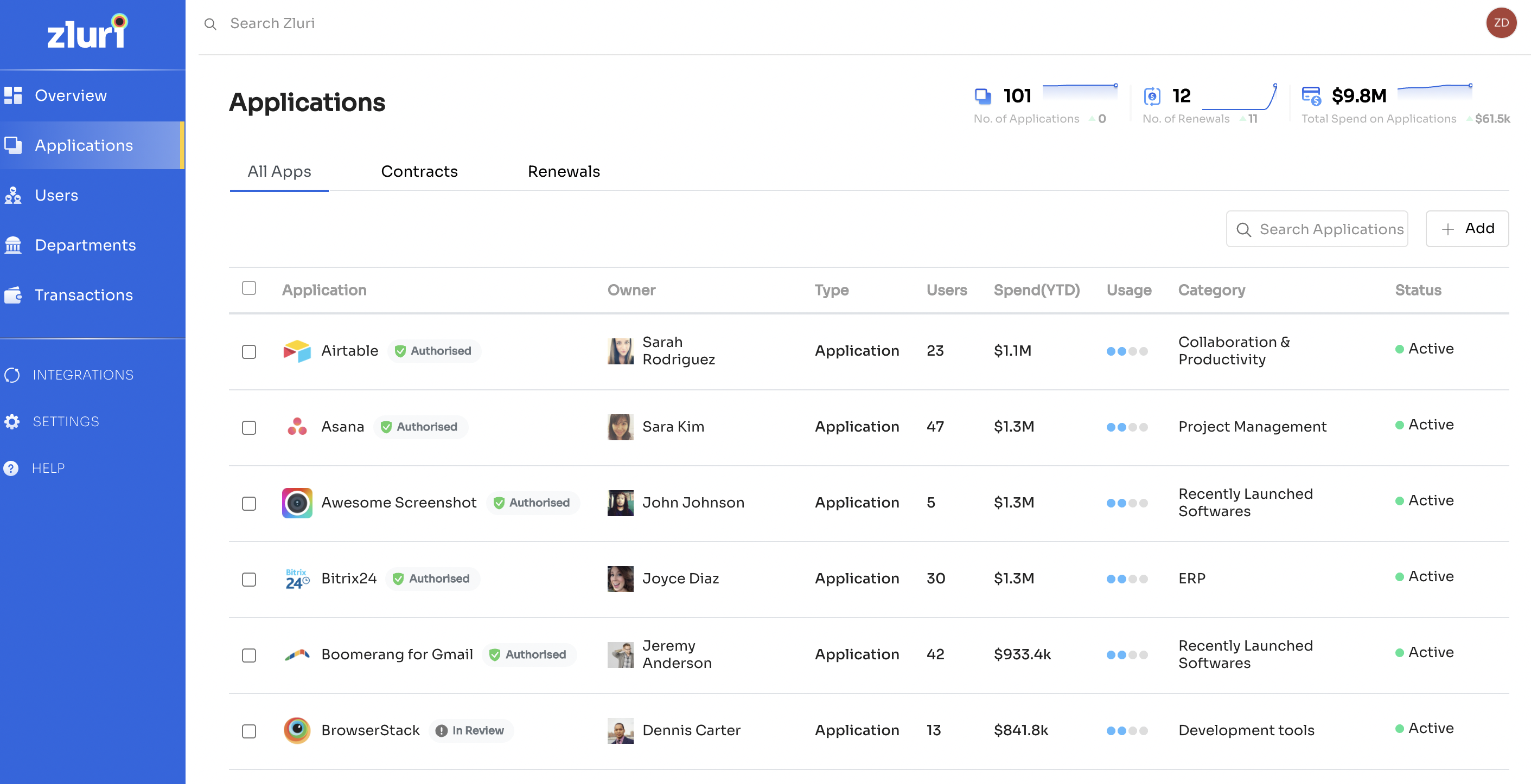This screenshot has width=1531, height=784.
Task: Open the Integrations sync icon
Action: (x=12, y=375)
